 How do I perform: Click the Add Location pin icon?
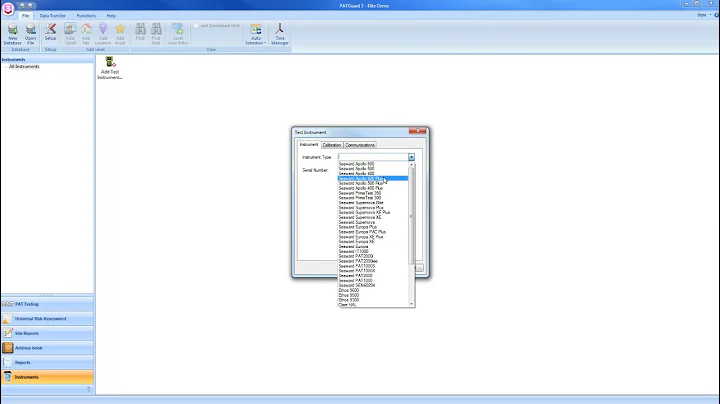[x=103, y=34]
